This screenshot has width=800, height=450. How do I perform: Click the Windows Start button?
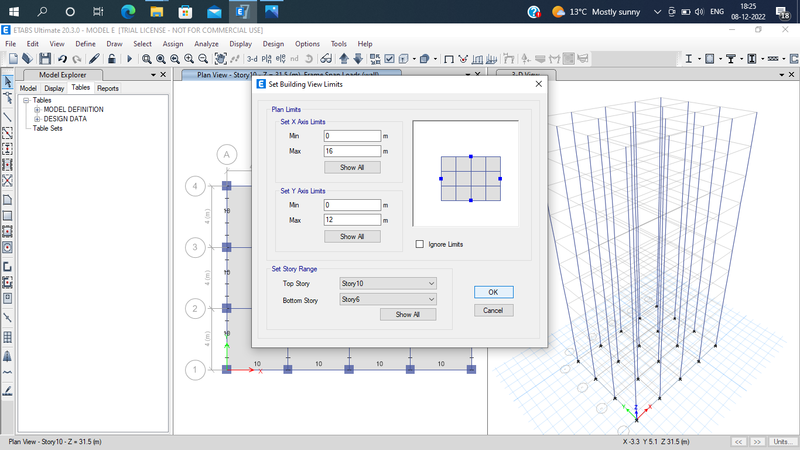[x=14, y=11]
